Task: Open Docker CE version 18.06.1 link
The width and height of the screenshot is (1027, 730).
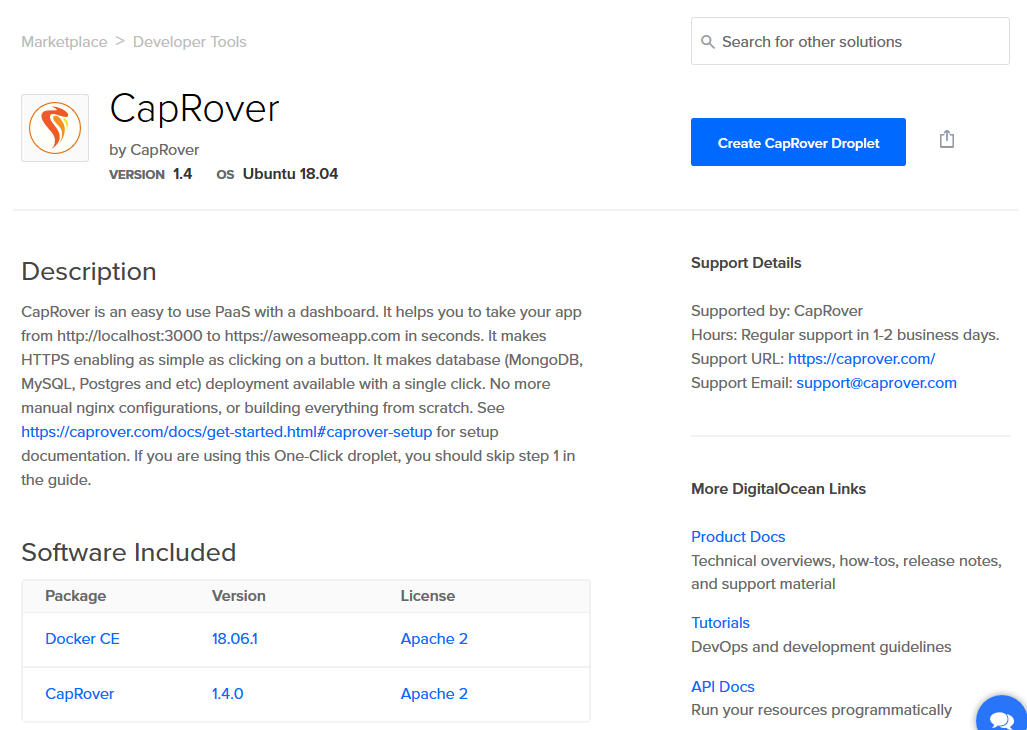Action: click(x=234, y=638)
